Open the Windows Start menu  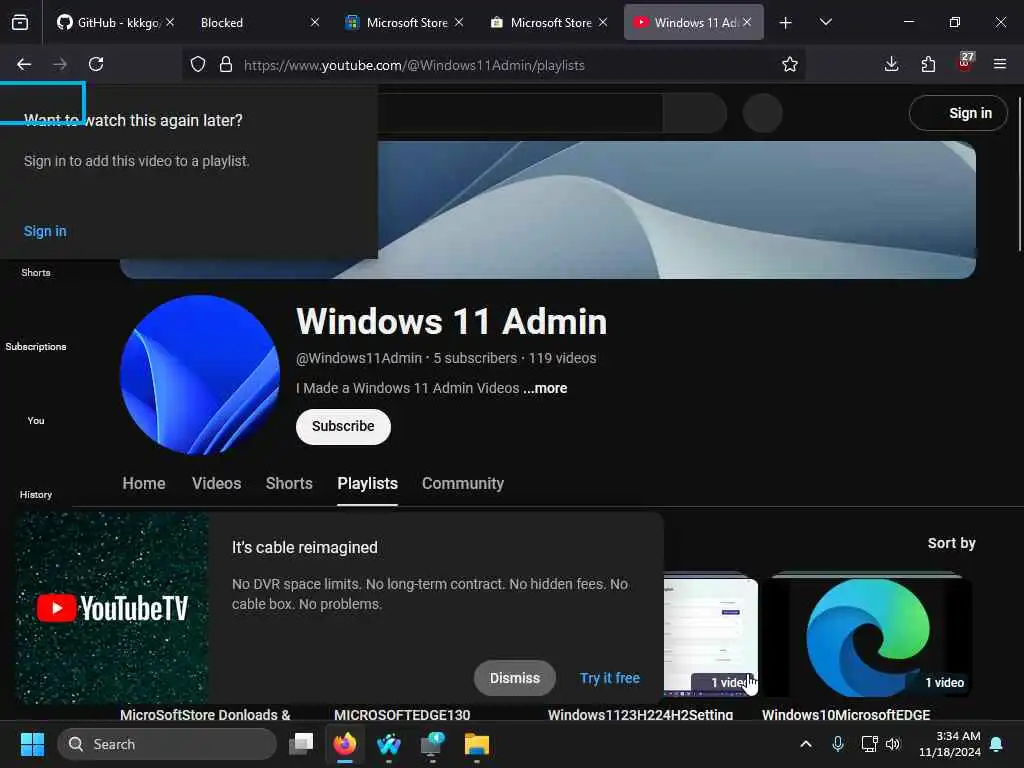point(32,744)
